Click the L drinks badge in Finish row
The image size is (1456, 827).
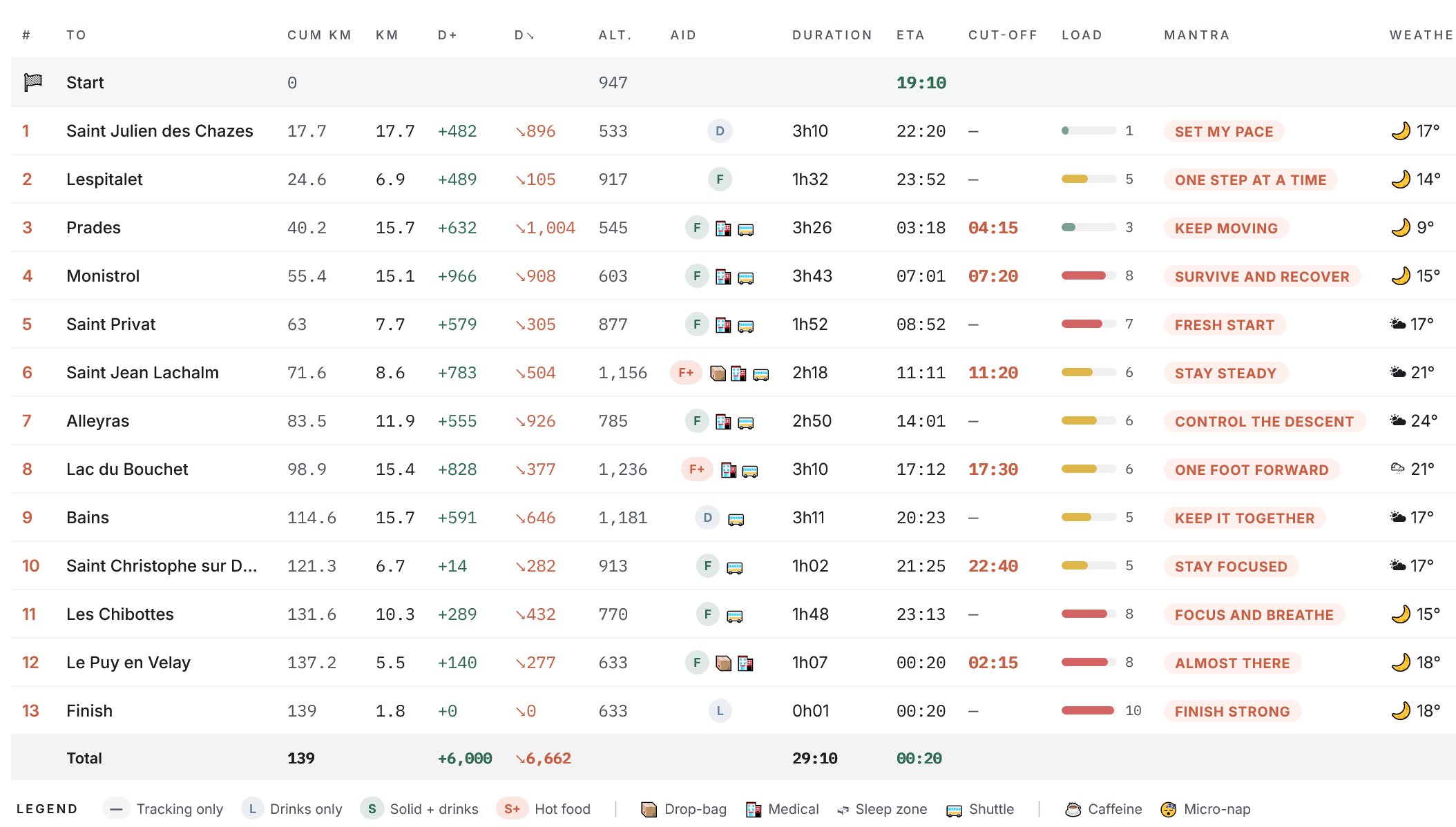tap(720, 711)
